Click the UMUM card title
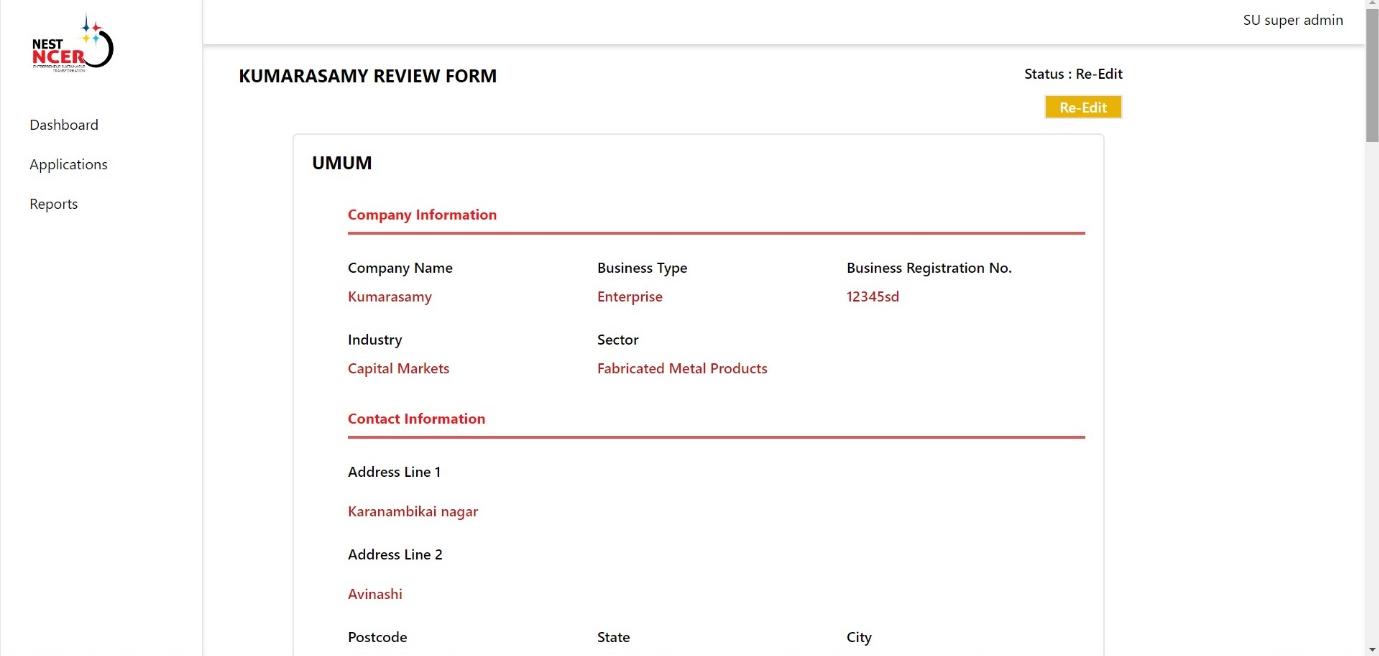The width and height of the screenshot is (1379, 656). [x=342, y=163]
